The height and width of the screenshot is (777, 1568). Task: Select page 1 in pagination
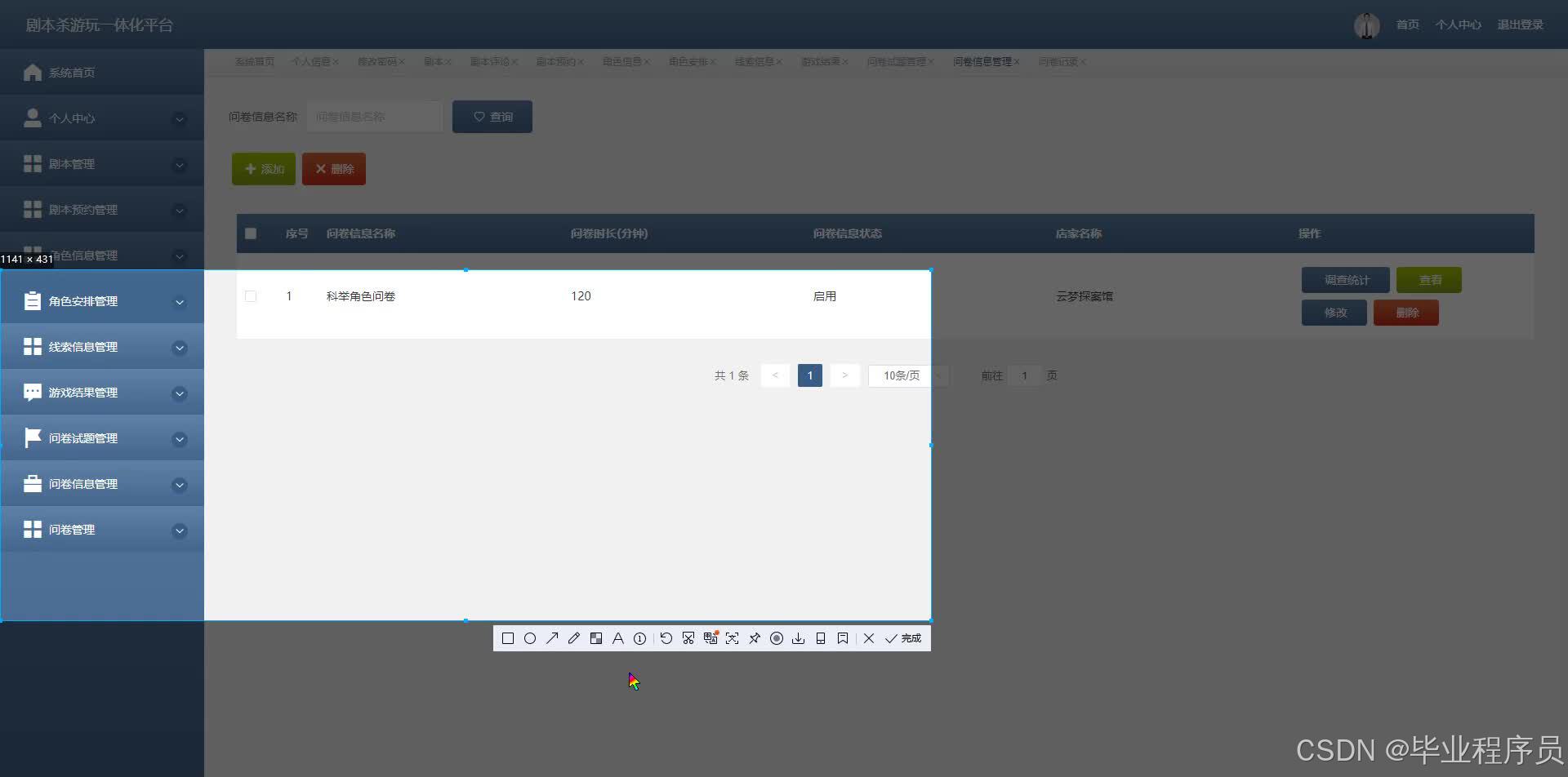coord(809,375)
